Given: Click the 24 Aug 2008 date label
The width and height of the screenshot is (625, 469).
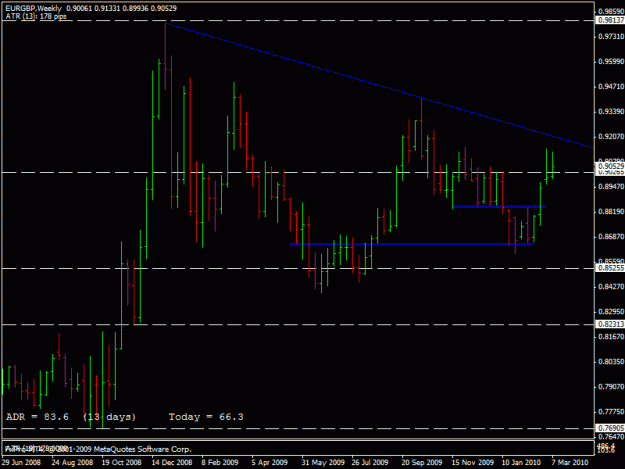Looking at the screenshot, I should pos(72,462).
